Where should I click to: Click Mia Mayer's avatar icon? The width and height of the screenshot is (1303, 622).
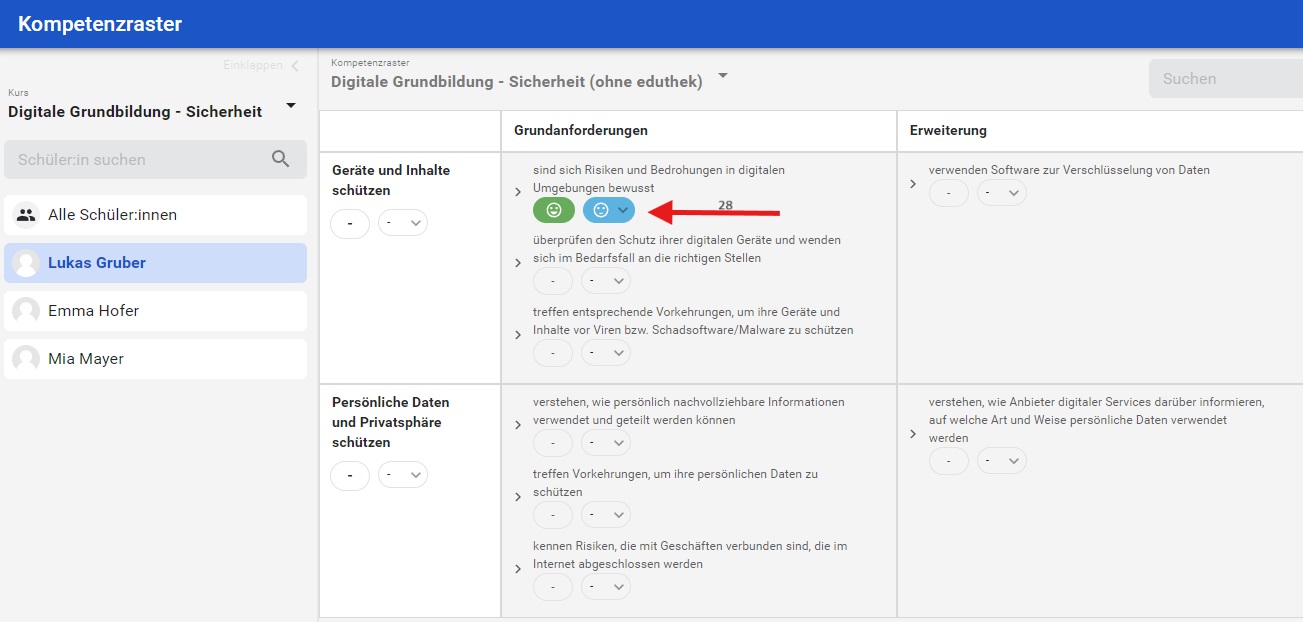[x=26, y=359]
